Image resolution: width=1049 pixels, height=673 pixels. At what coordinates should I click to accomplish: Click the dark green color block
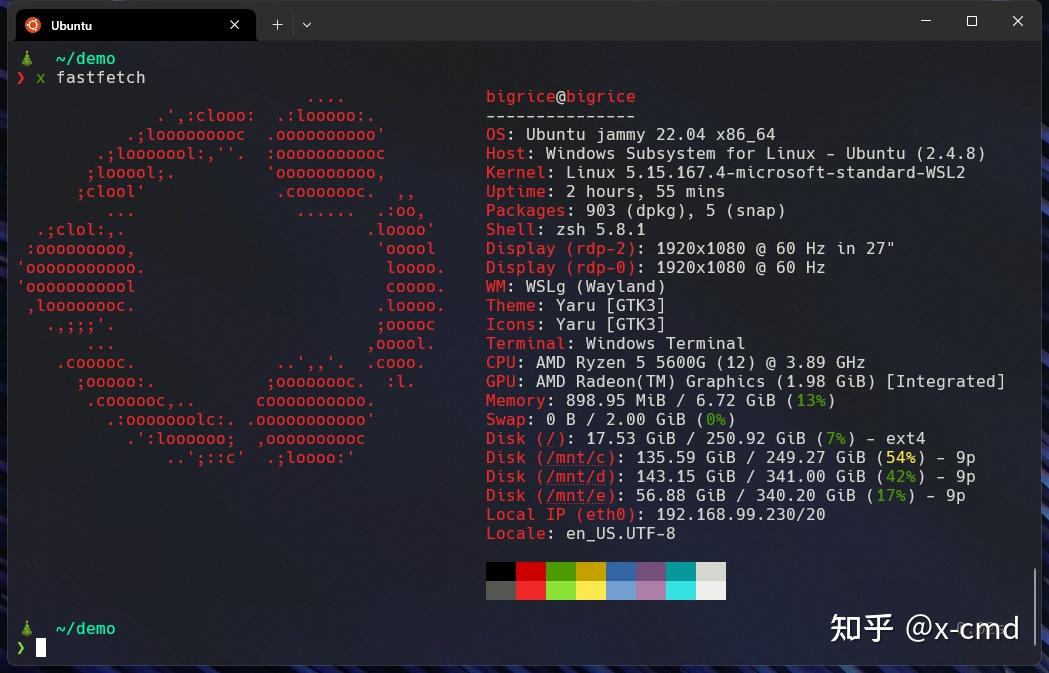[561, 571]
